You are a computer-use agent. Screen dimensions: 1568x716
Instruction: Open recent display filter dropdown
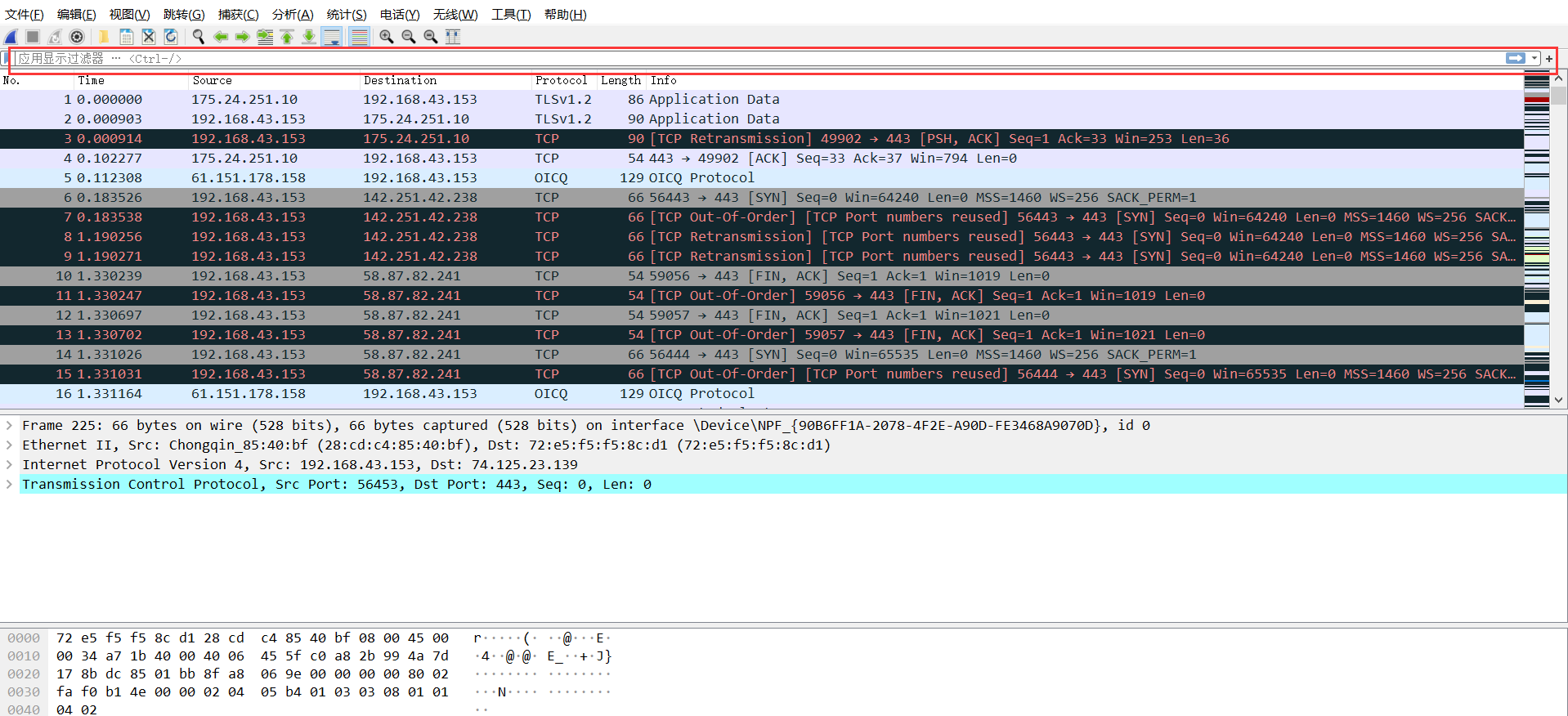1534,58
